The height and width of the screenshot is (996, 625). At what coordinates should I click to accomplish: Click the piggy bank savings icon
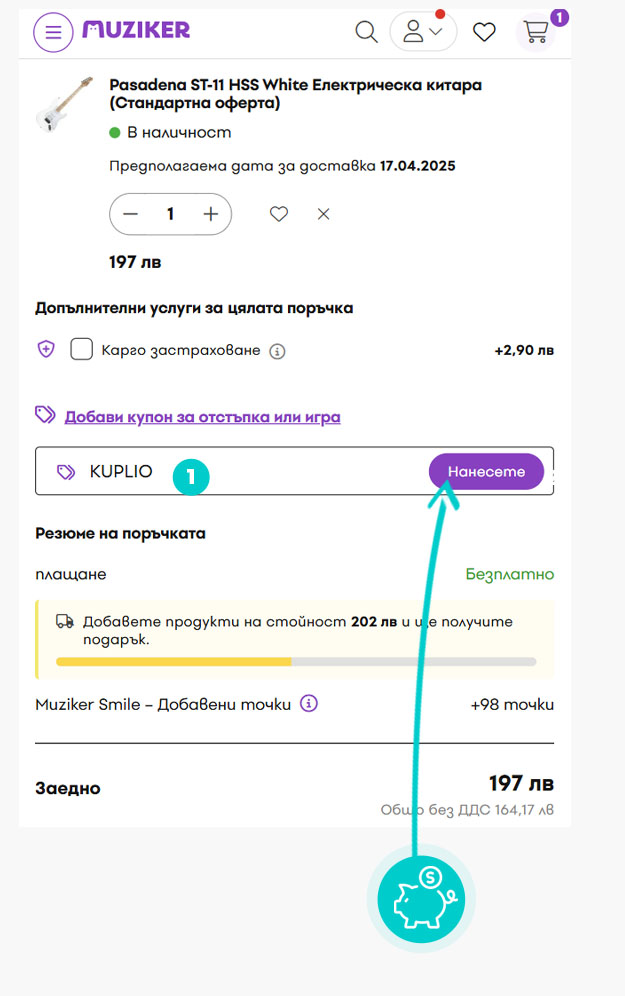pyautogui.click(x=421, y=896)
